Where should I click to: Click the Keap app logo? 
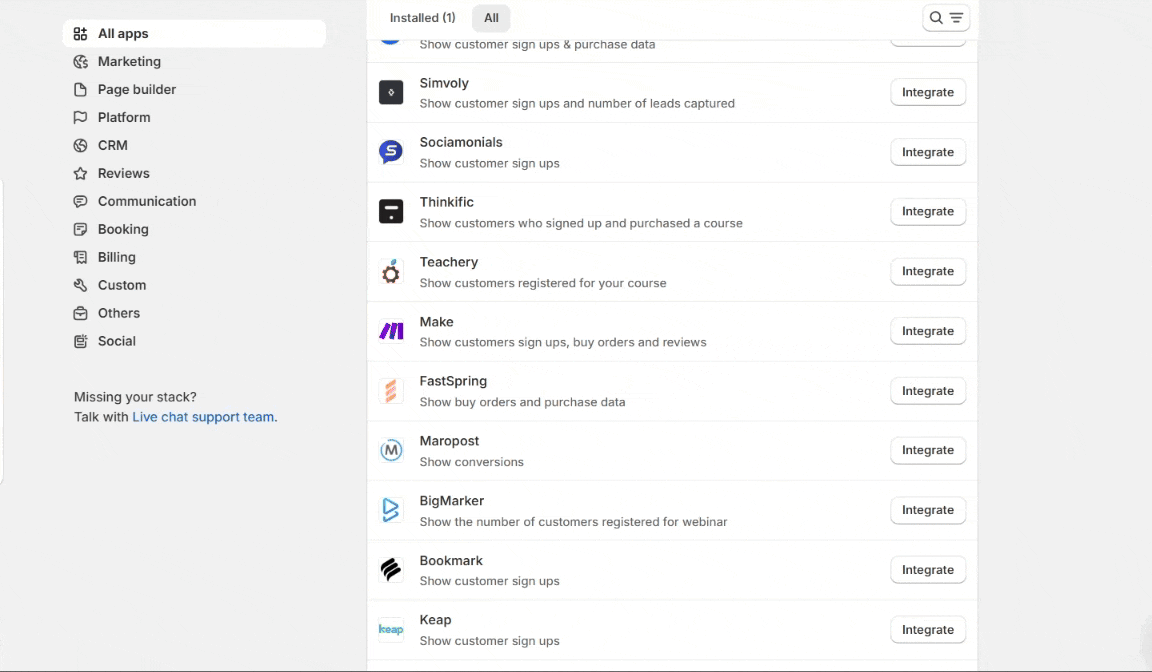[391, 629]
